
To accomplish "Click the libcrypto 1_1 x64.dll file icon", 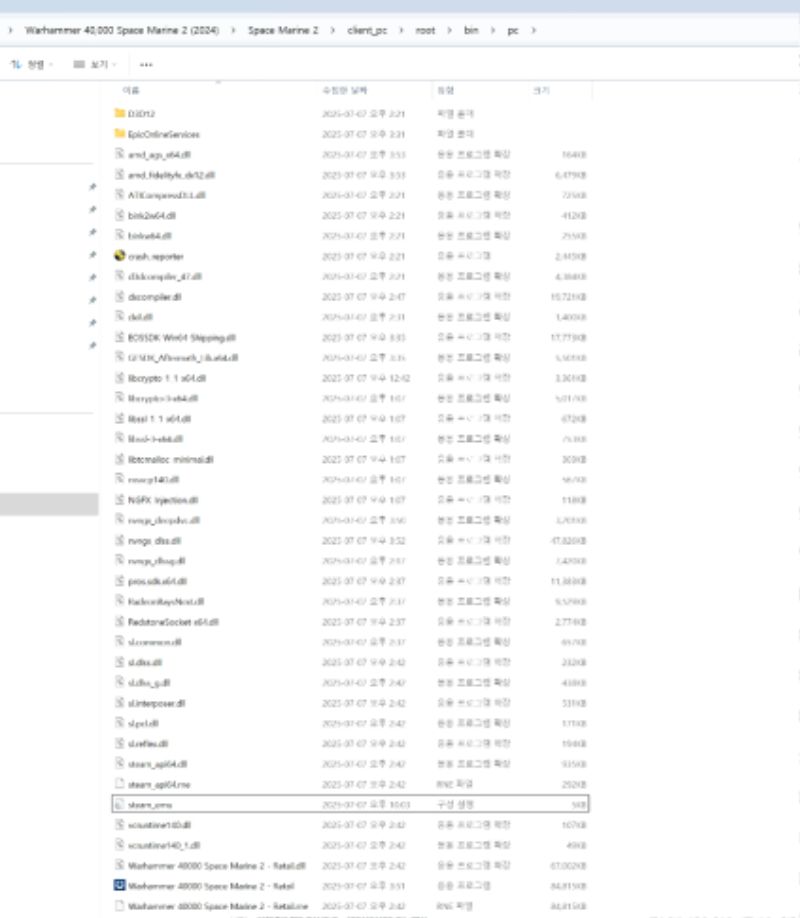I will click(x=120, y=378).
